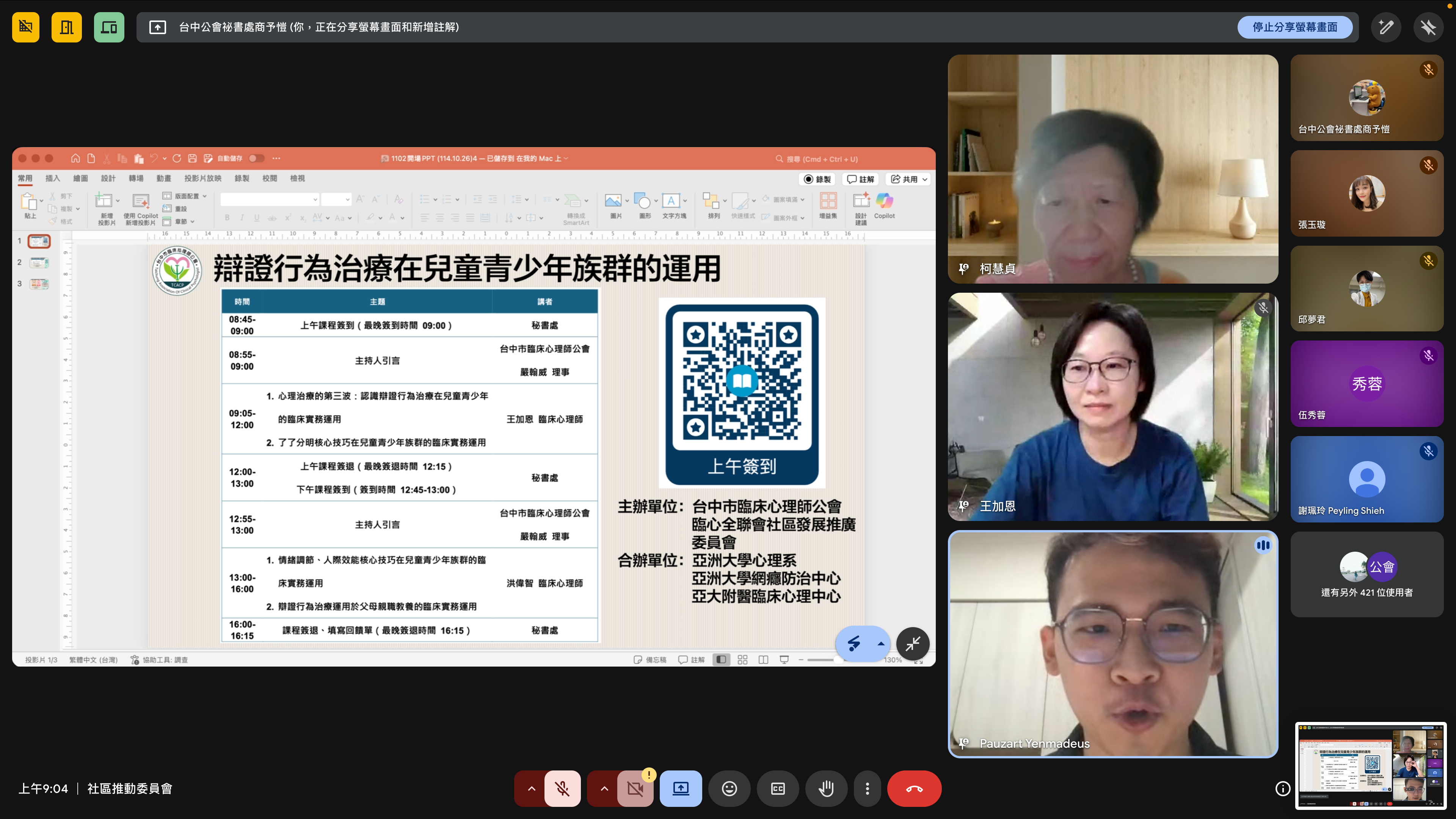Open the three-dot more options menu
1456x819 pixels.
tap(867, 789)
